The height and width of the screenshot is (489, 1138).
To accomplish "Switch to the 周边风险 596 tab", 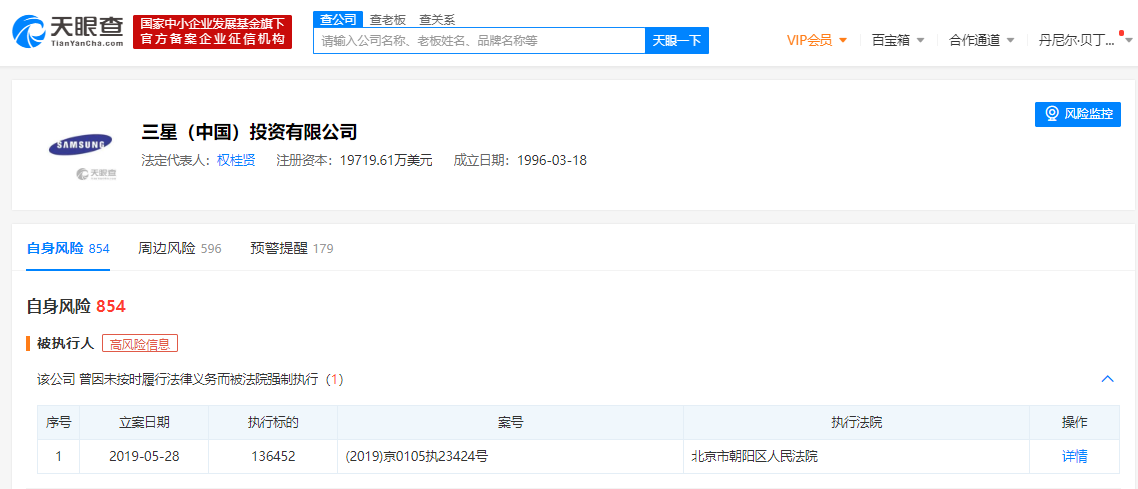I will click(x=179, y=249).
